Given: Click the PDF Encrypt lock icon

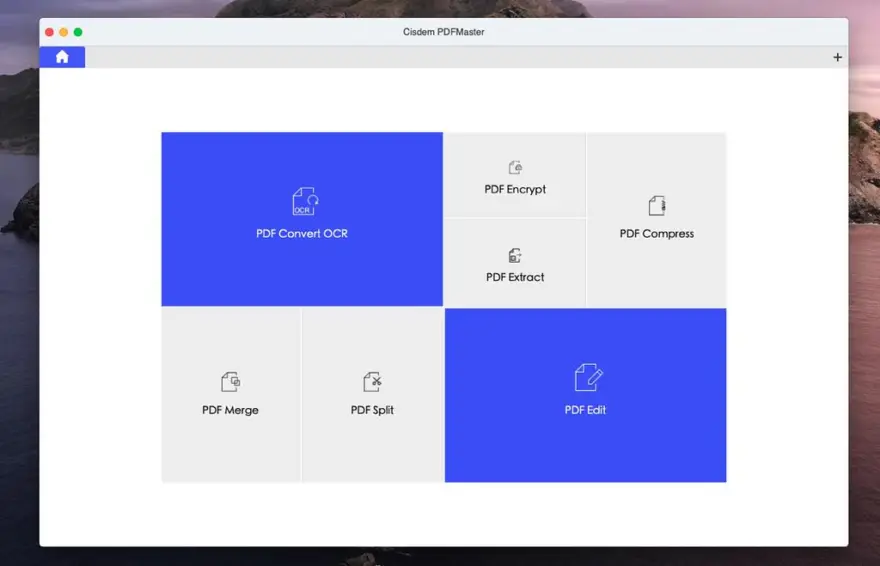Looking at the screenshot, I should pos(515,167).
